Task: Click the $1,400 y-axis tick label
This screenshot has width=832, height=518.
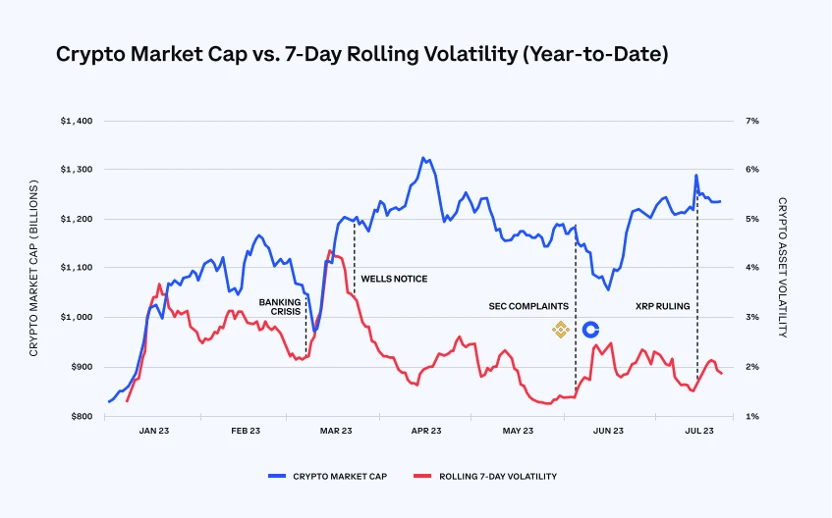Action: (x=76, y=121)
